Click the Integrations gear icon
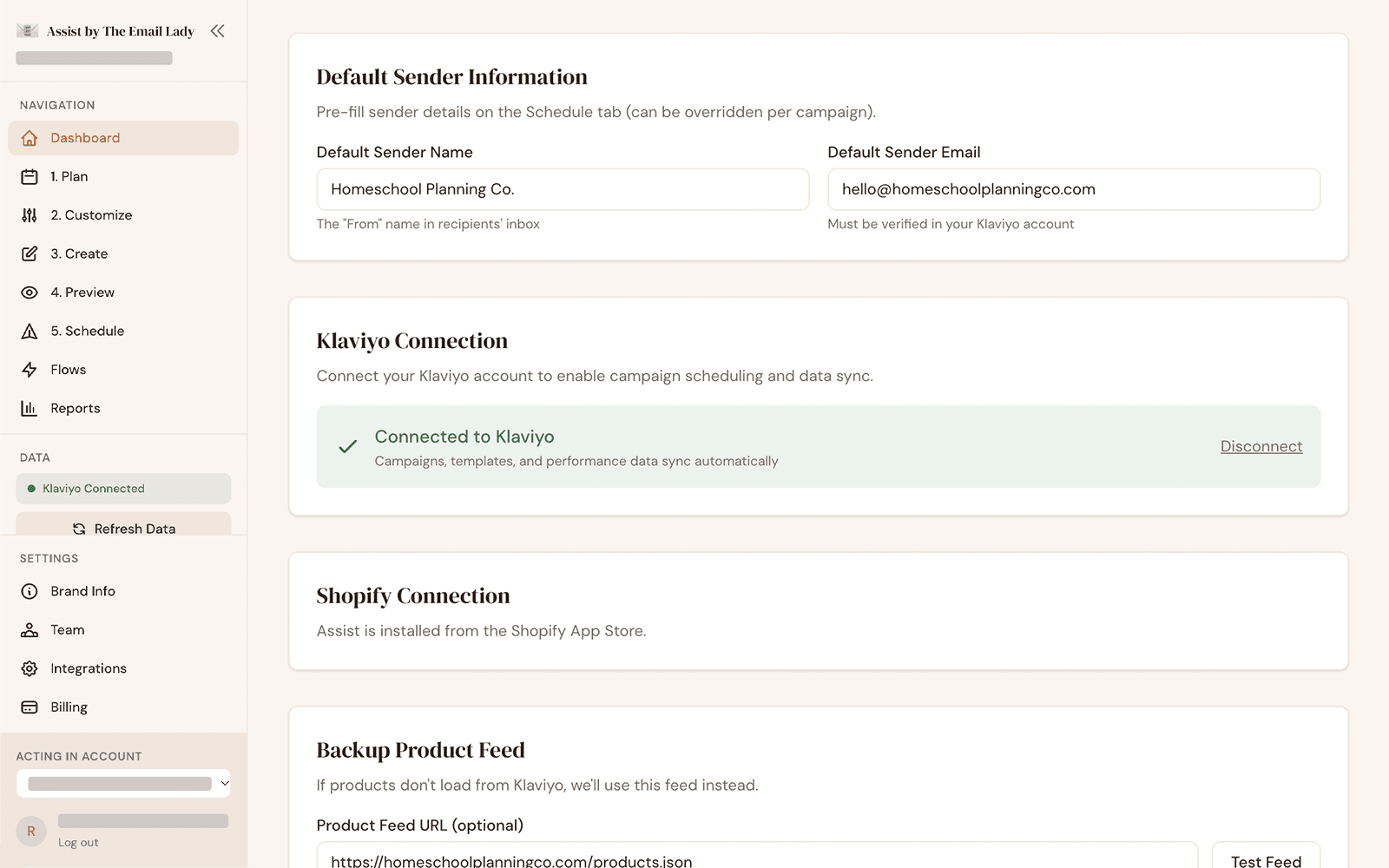The image size is (1389, 868). click(30, 669)
